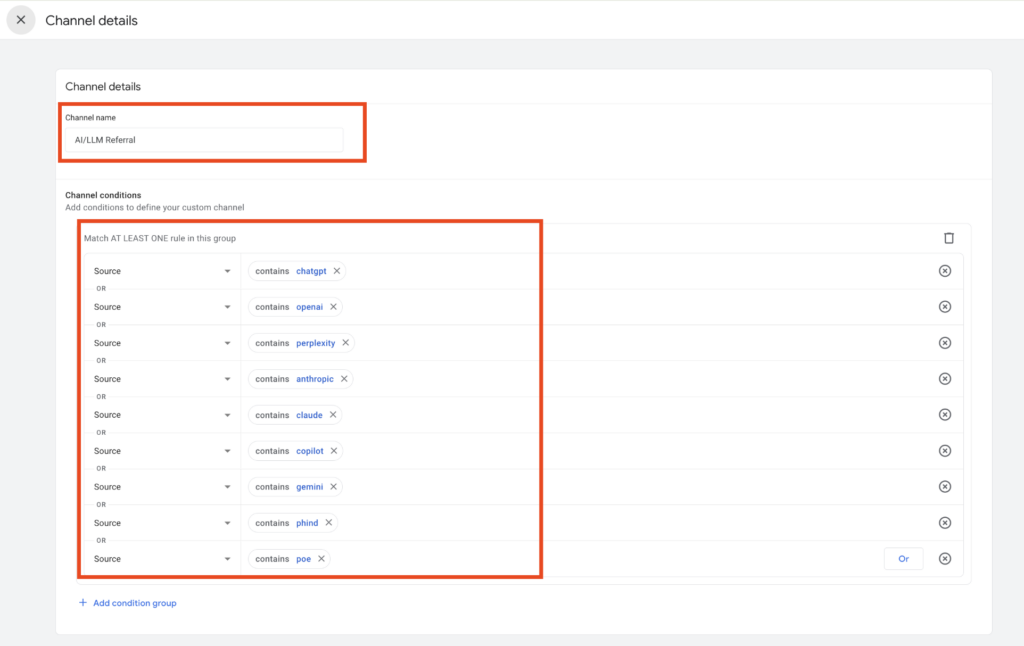The width and height of the screenshot is (1024, 646).
Task: Clear the 'contains phind' chip
Action: [x=328, y=523]
